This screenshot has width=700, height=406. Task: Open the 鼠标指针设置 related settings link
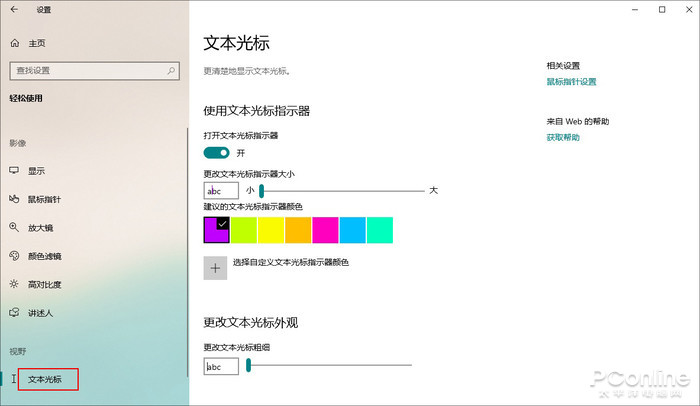click(x=571, y=82)
